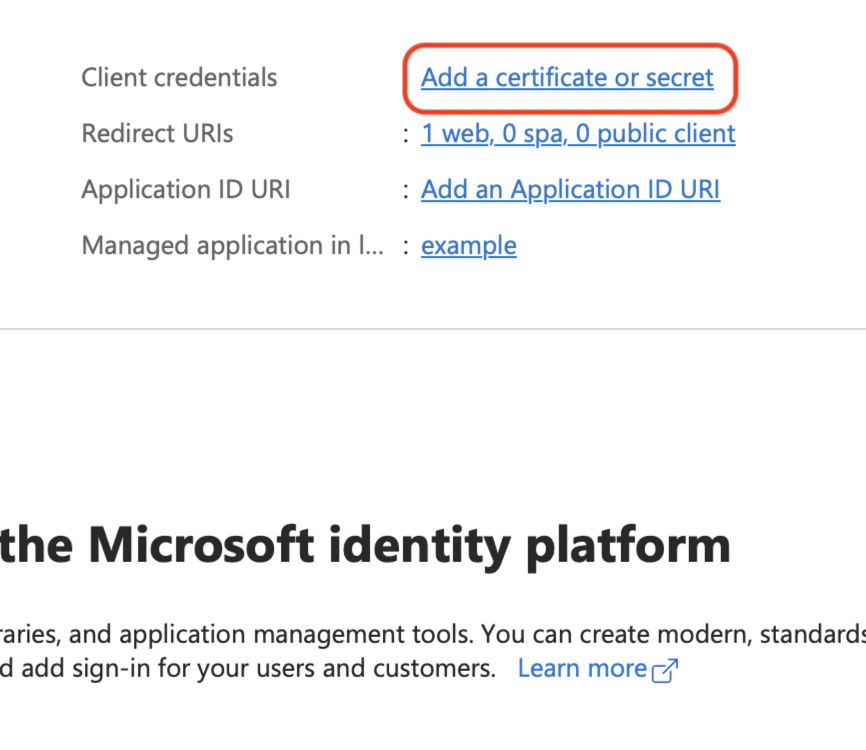Click the colon before 1 web, 0 spa
Screen dimensions: 866x750
[x=407, y=134]
